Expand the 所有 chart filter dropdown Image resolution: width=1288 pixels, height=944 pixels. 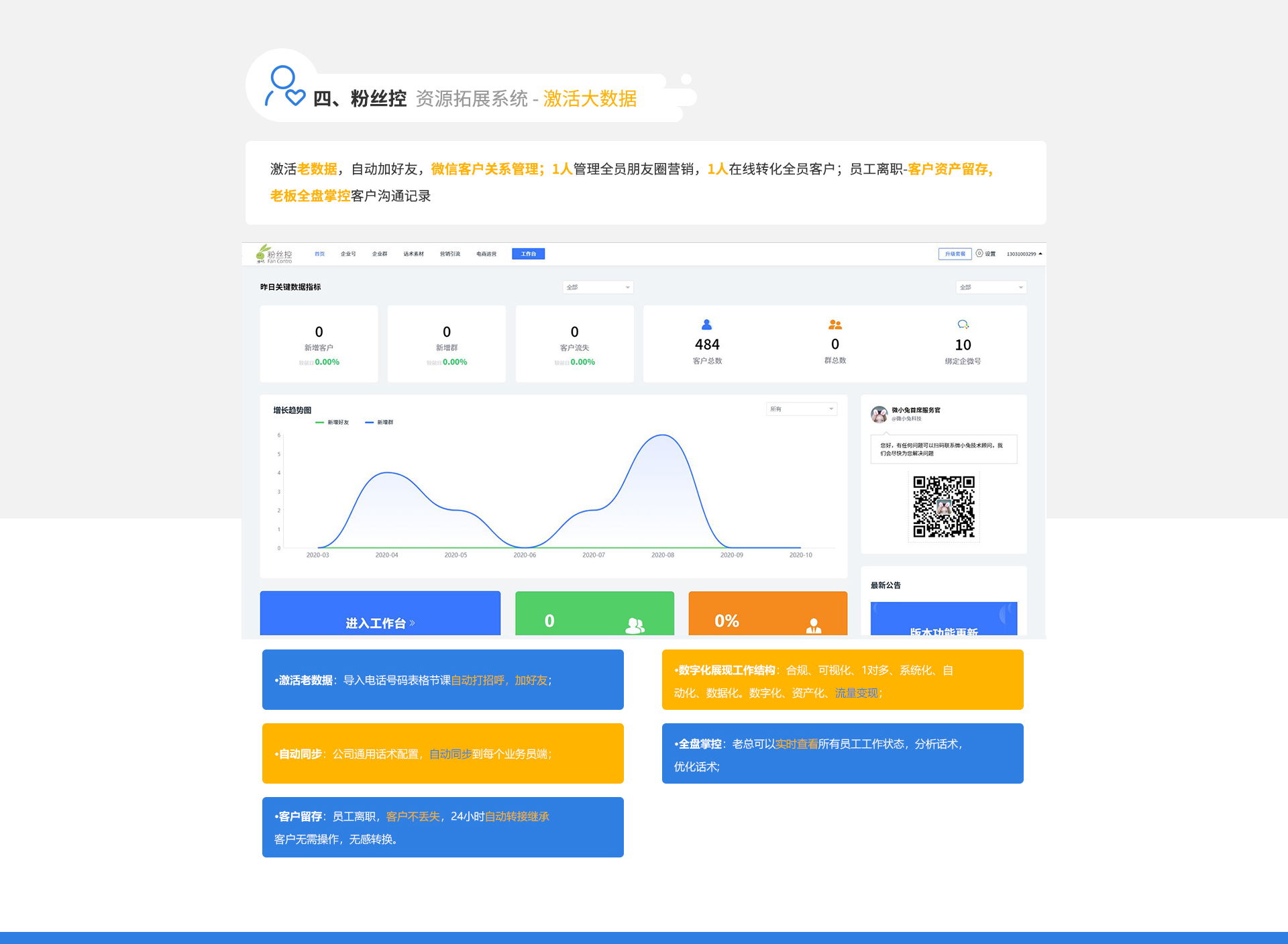coord(802,409)
